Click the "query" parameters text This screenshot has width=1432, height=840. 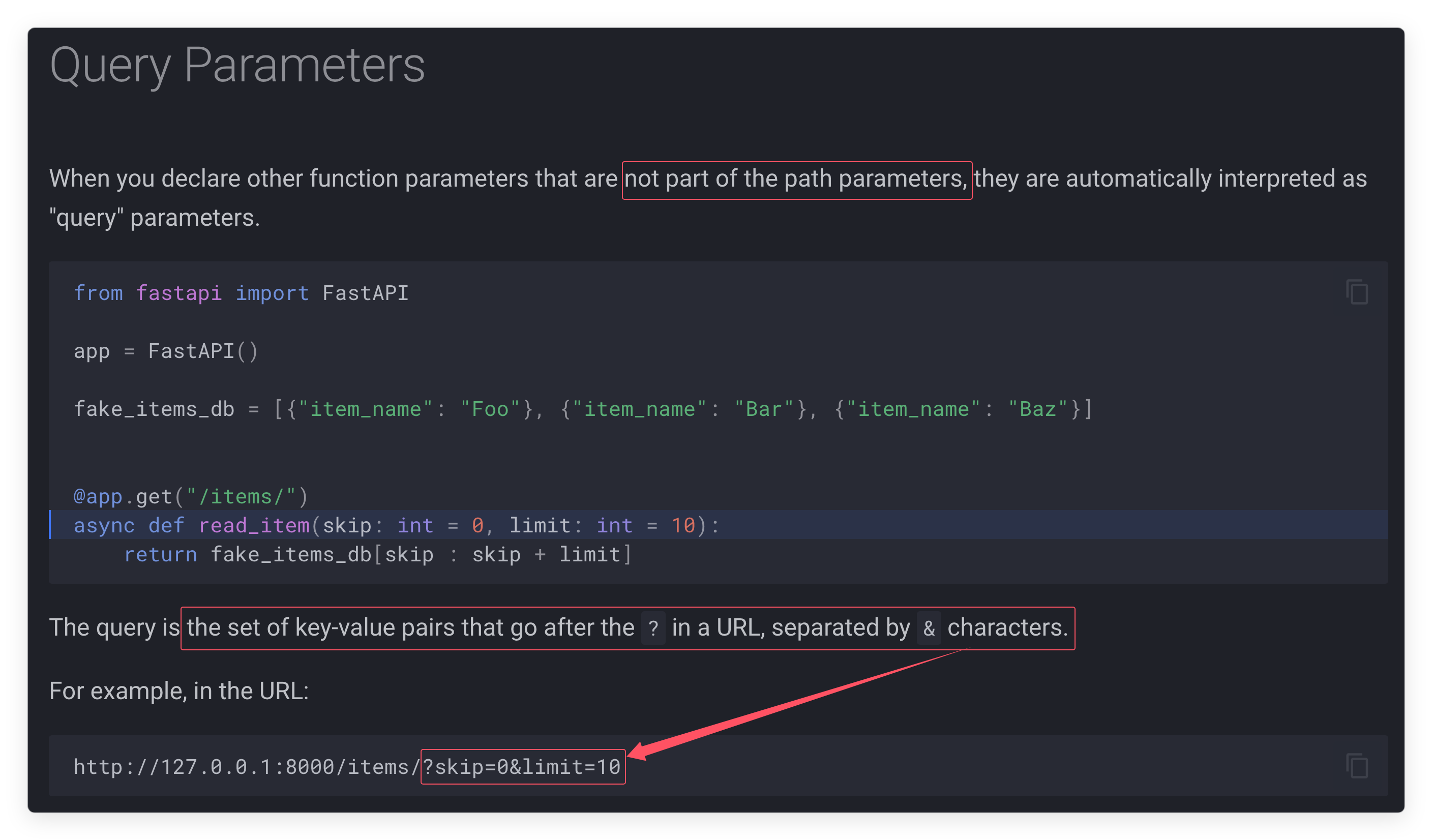(x=155, y=218)
